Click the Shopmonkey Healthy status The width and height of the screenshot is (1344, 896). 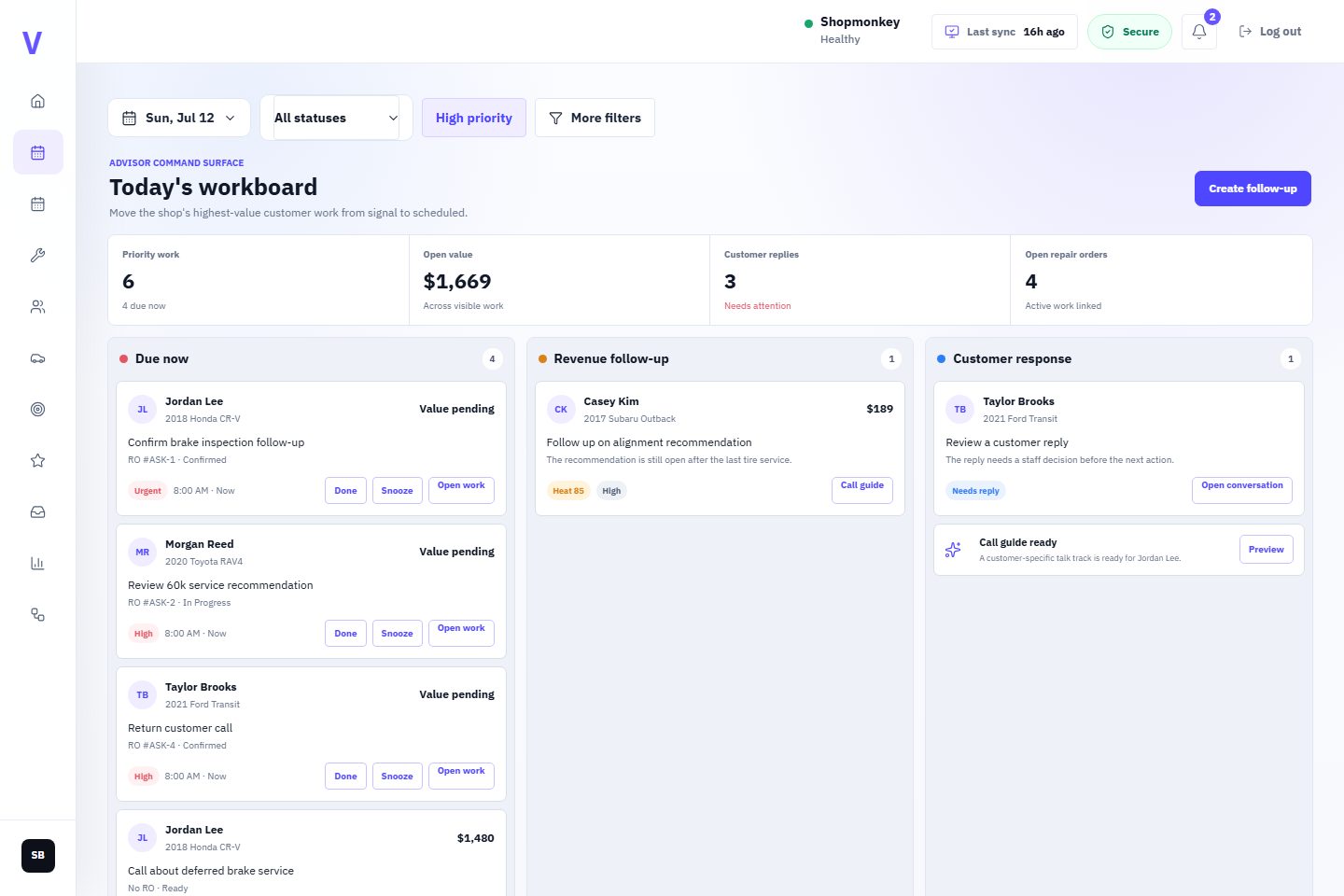pyautogui.click(x=852, y=30)
